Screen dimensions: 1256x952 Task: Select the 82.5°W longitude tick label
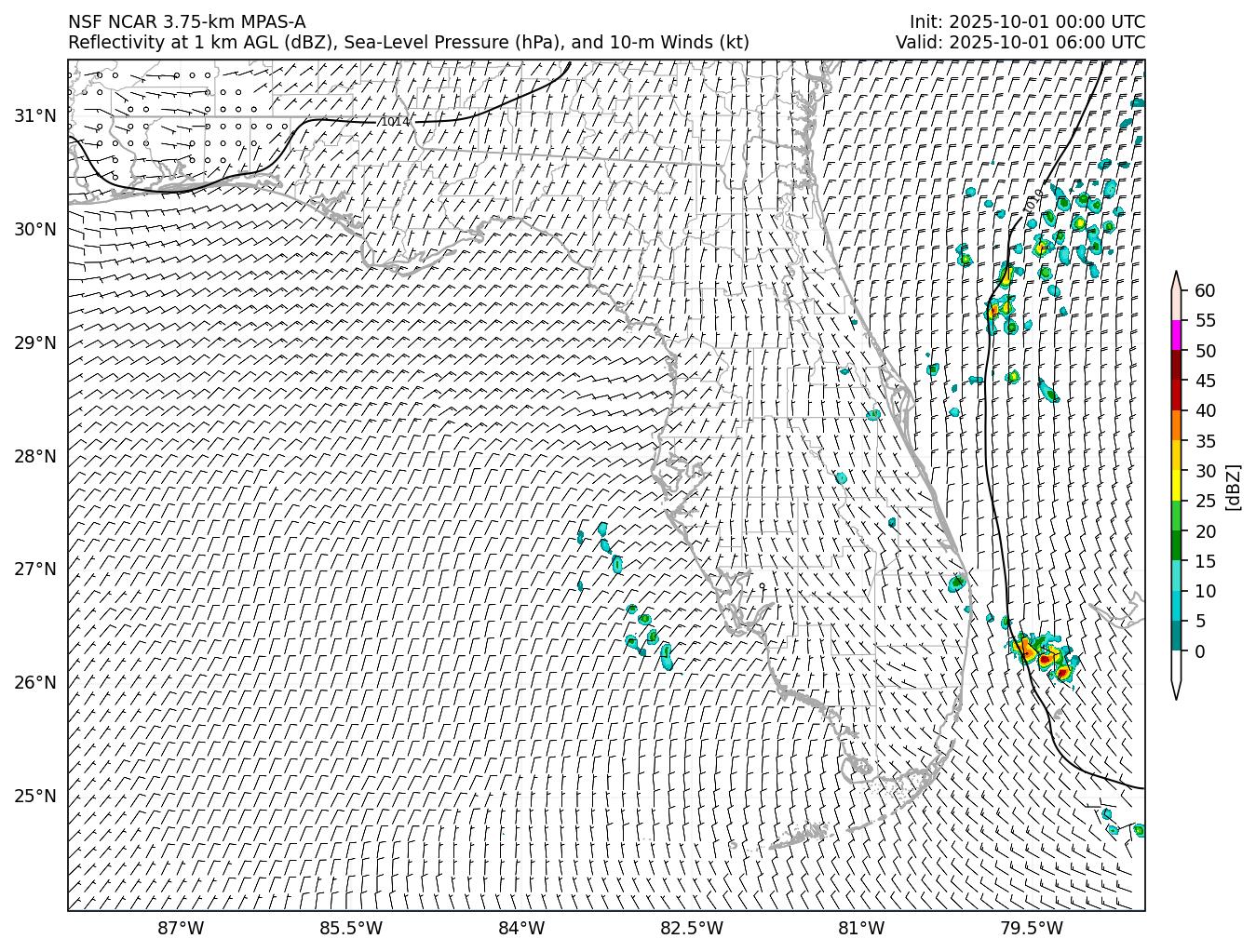click(x=692, y=929)
